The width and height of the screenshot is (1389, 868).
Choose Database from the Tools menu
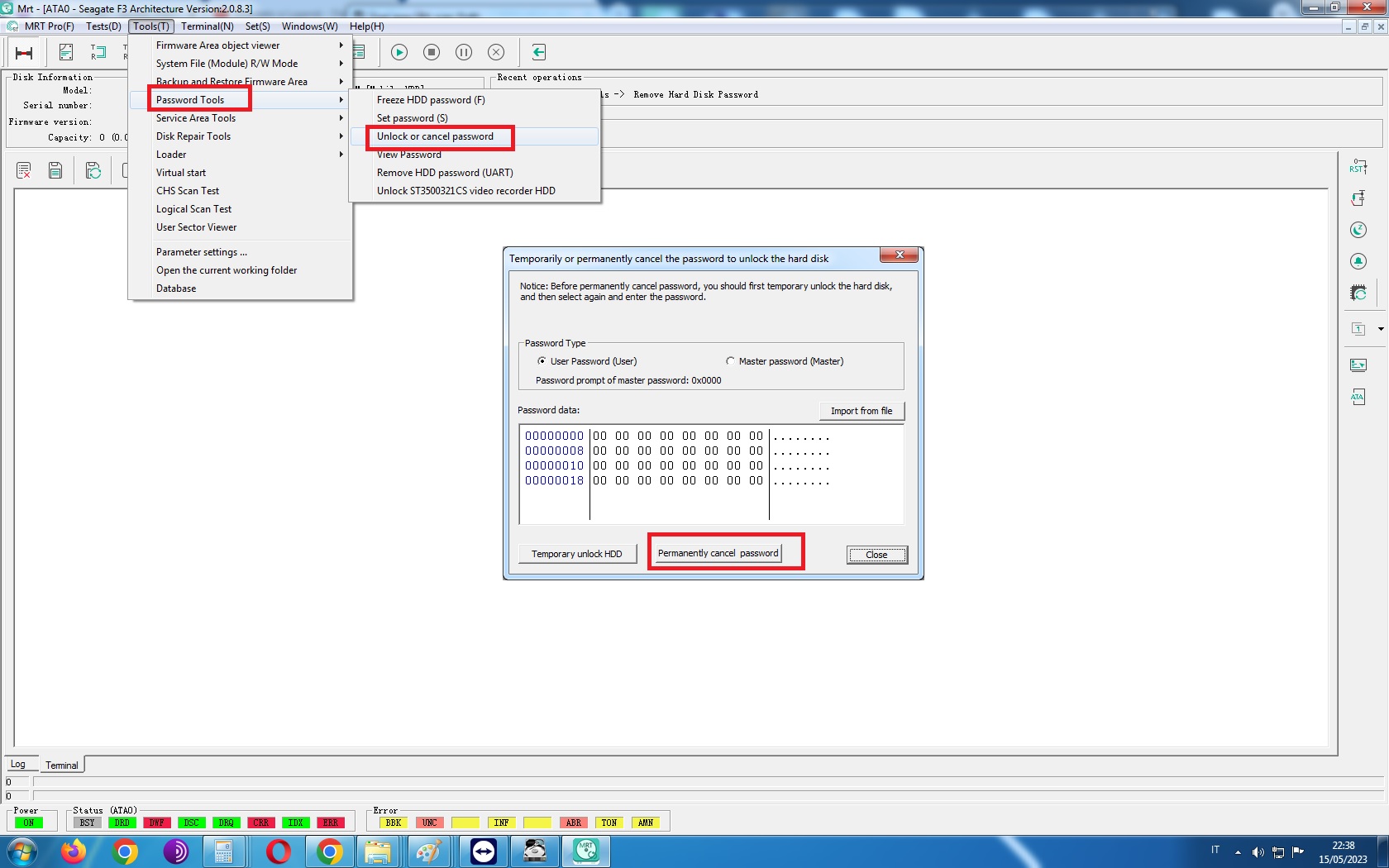240,289
